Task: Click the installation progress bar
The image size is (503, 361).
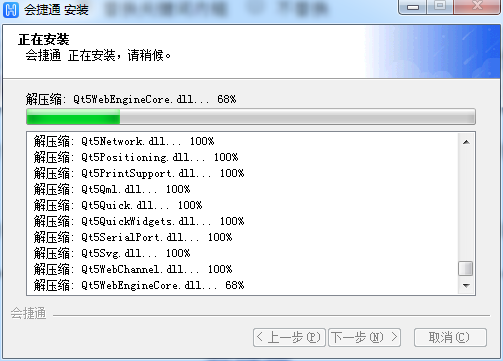Action: pyautogui.click(x=251, y=117)
